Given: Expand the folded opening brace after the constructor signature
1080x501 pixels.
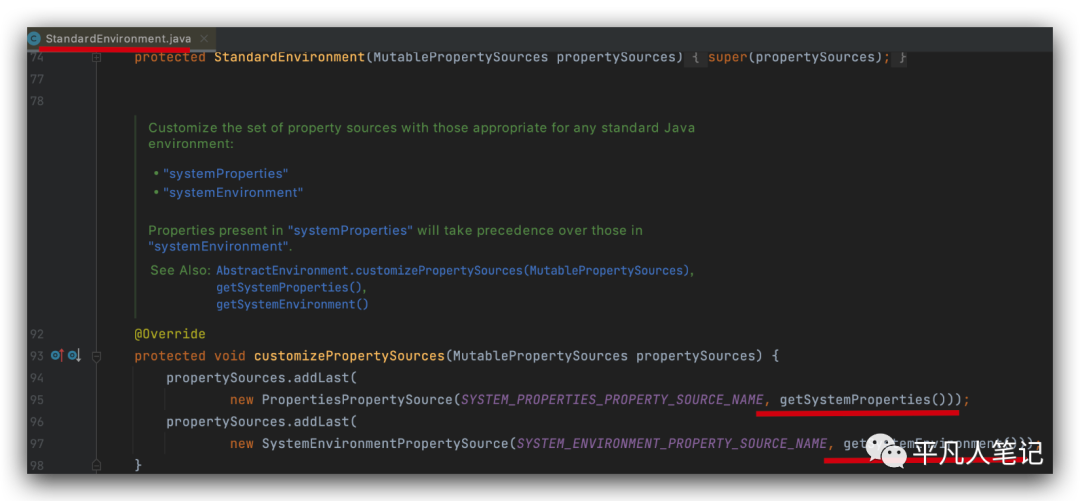Looking at the screenshot, I should 694,57.
